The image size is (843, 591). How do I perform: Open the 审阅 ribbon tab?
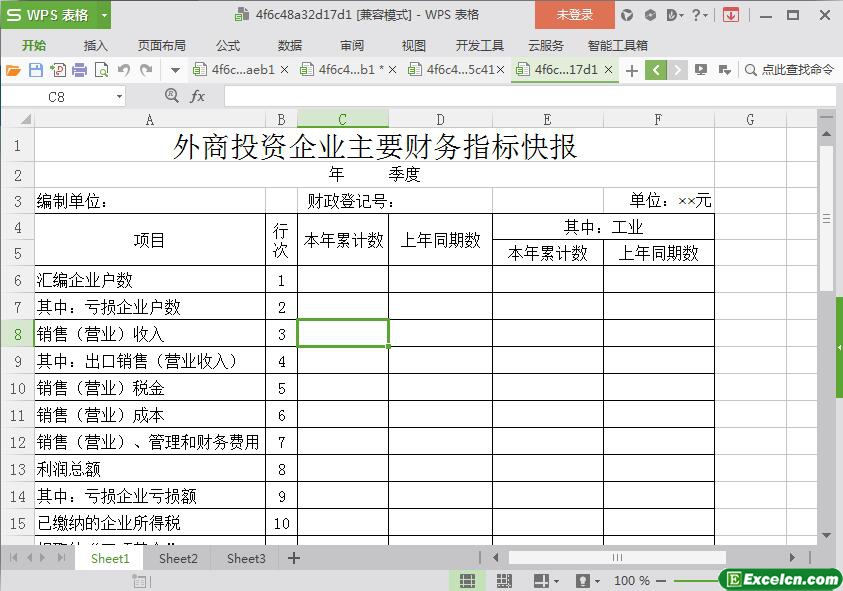coord(352,46)
